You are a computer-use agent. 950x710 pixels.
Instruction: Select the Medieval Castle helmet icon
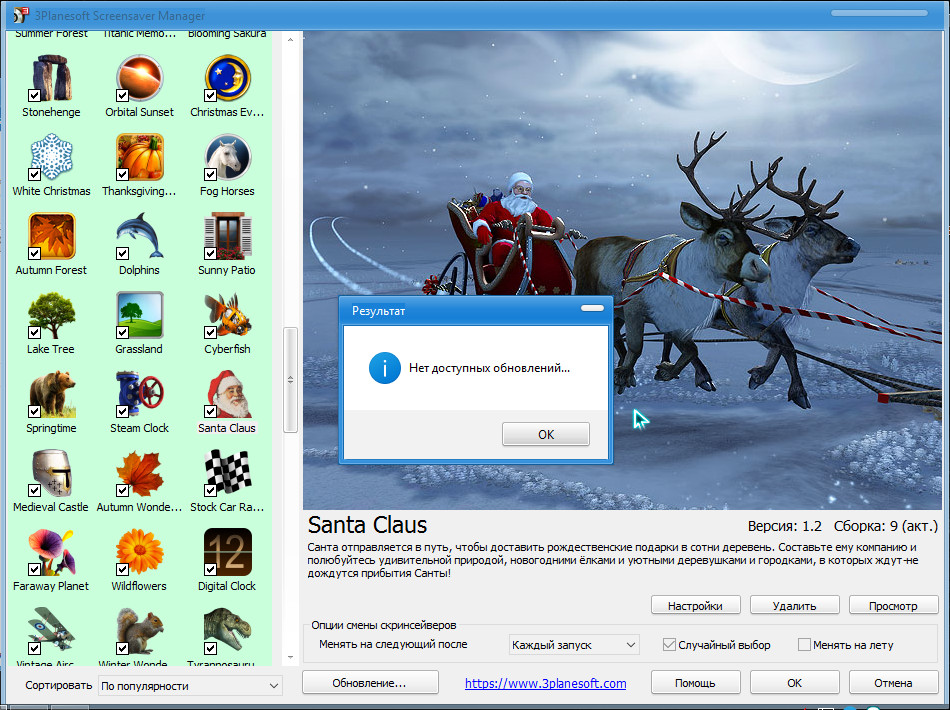click(x=51, y=473)
